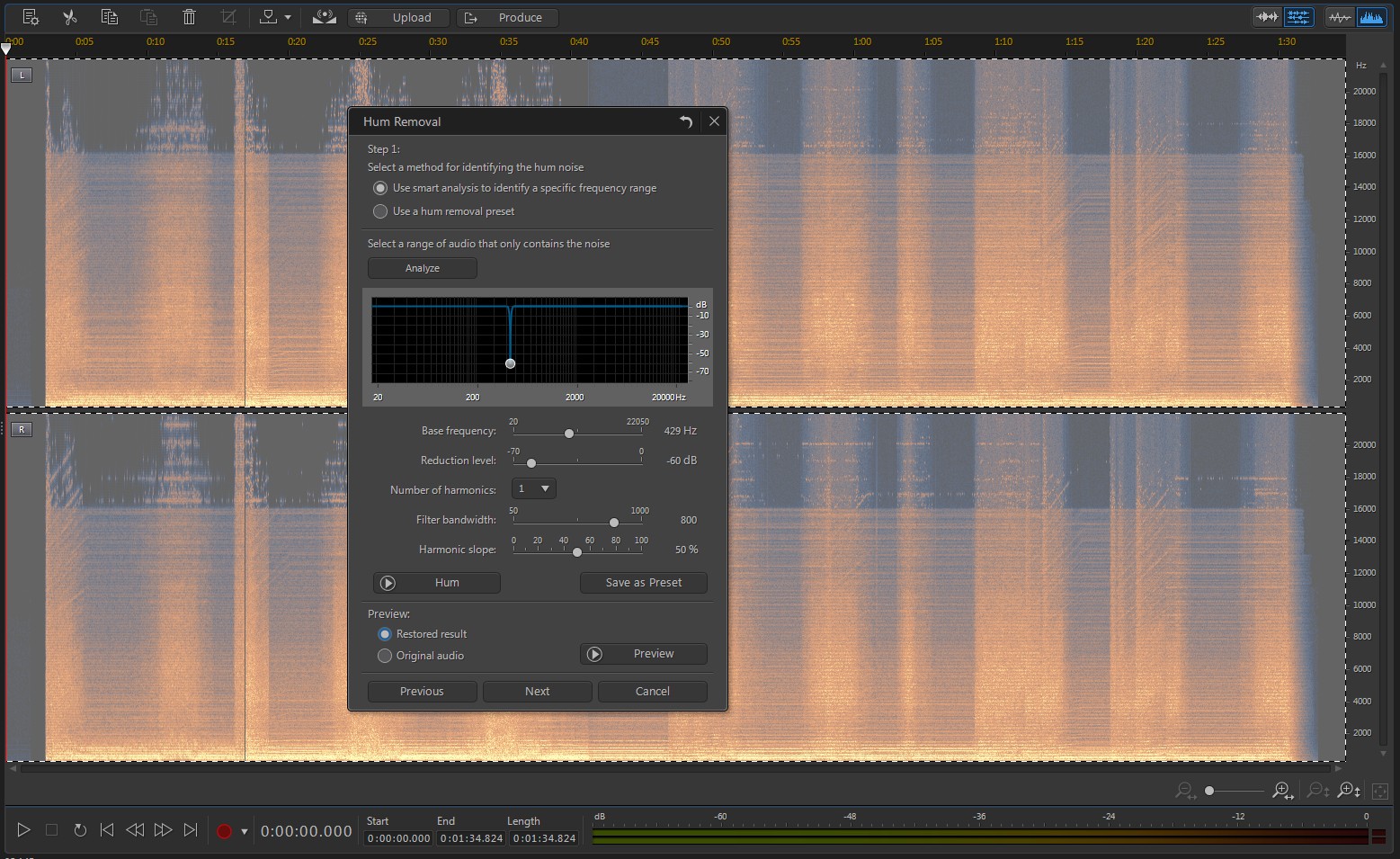Expand the record button dropdown arrow
Screen dimensions: 1400x859
point(244,831)
